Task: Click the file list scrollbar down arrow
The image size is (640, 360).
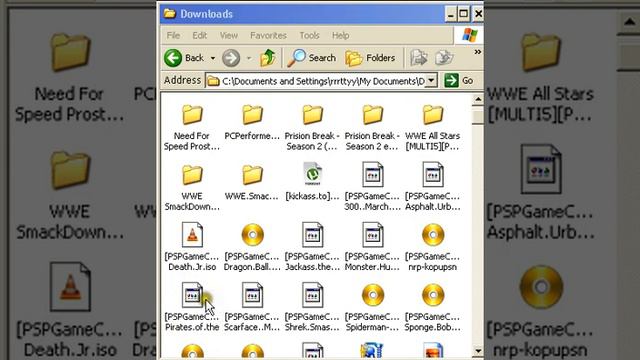Action: click(478, 351)
